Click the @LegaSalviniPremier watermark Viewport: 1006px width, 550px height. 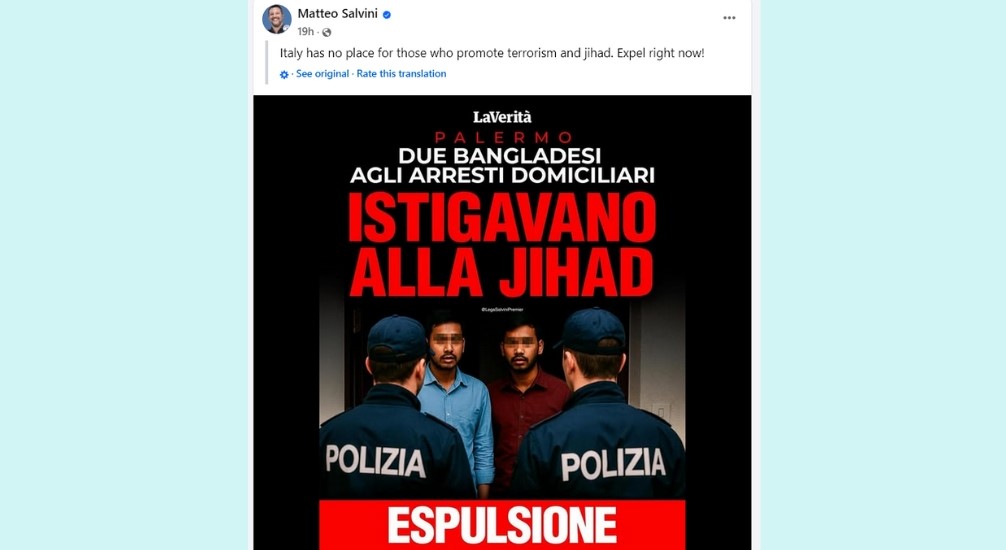pos(502,309)
